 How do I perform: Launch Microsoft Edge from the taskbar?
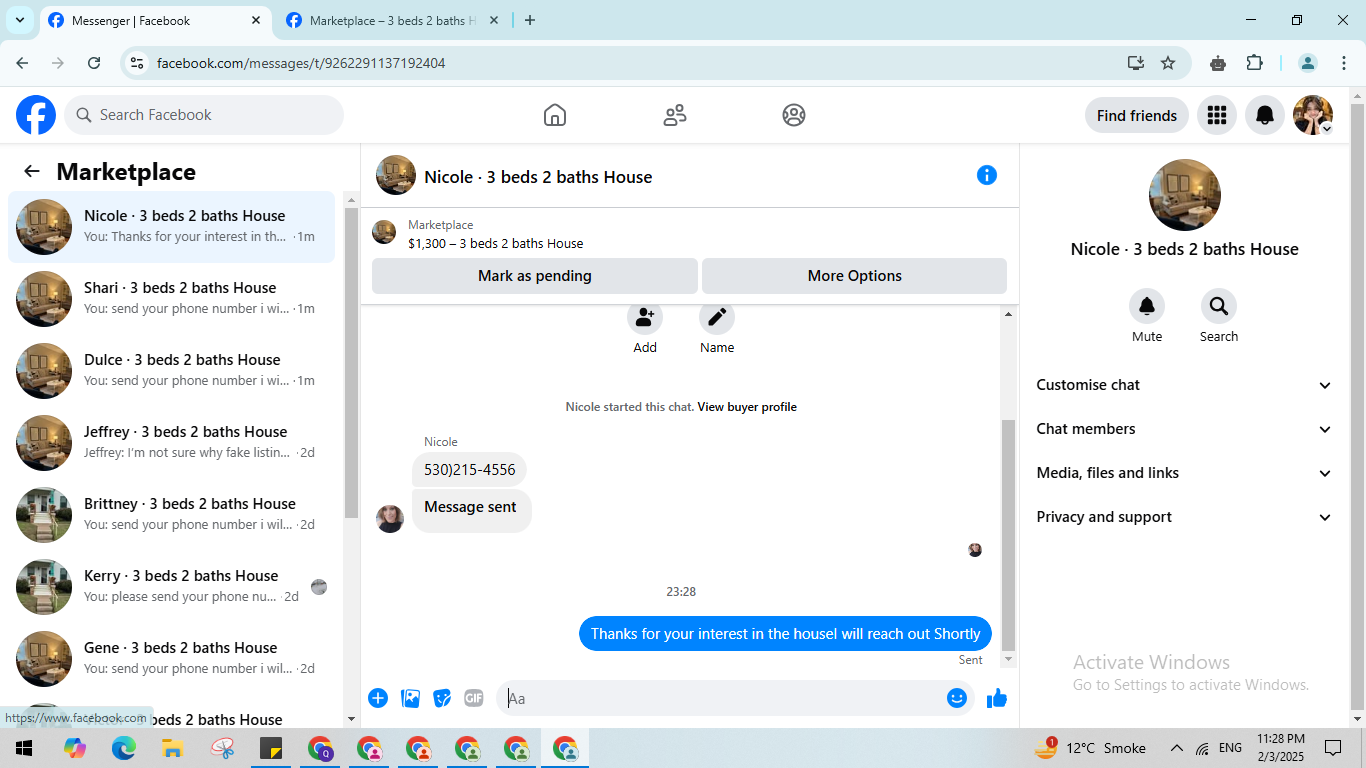124,748
